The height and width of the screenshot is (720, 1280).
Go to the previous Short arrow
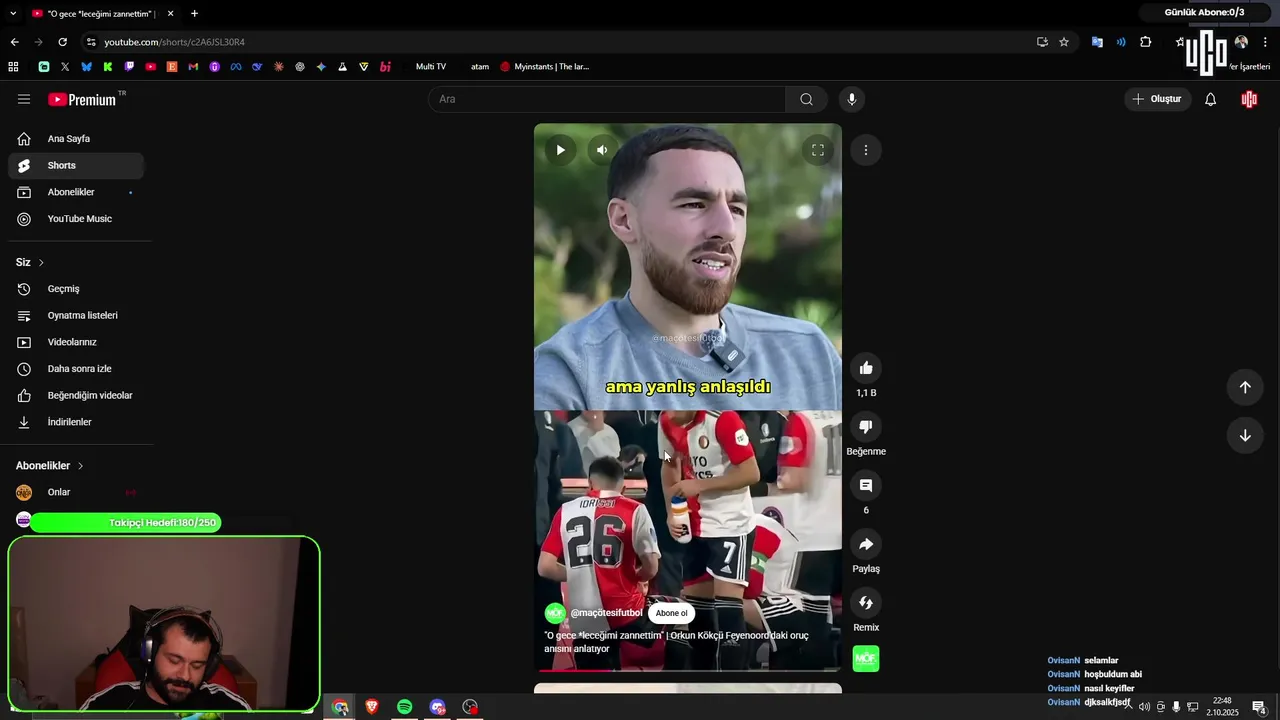[x=1245, y=387]
